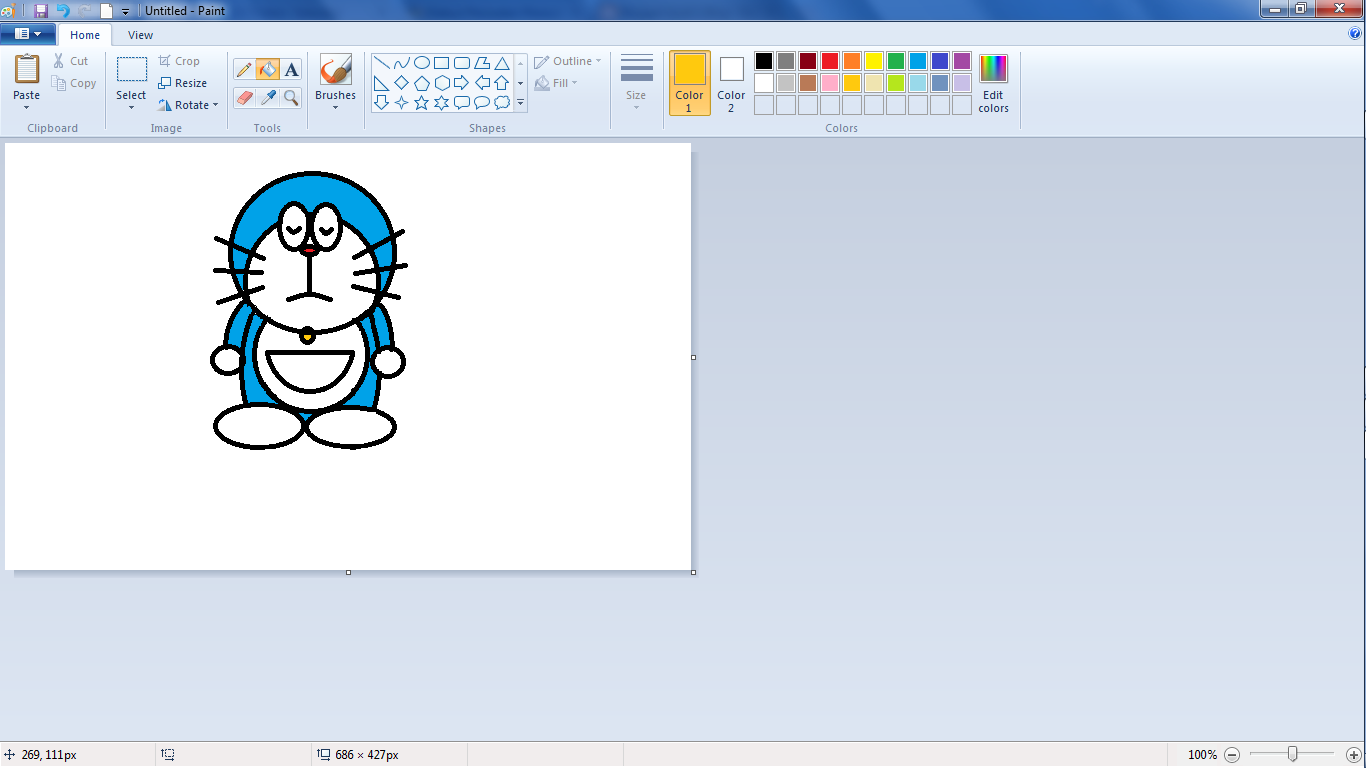Choose the Pentagon shape
Screen dimensions: 1366x768
[x=422, y=82]
